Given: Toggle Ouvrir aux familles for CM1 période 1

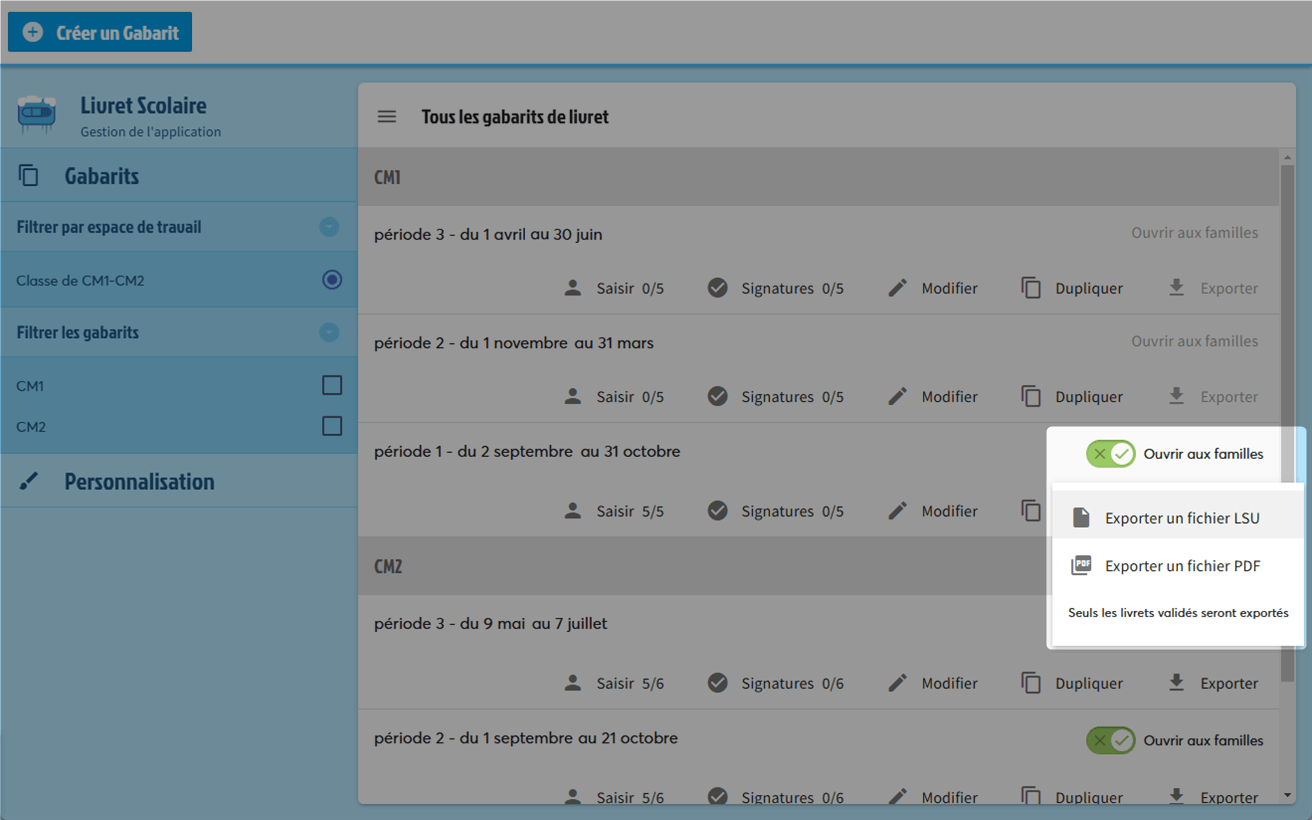Looking at the screenshot, I should (x=1111, y=454).
